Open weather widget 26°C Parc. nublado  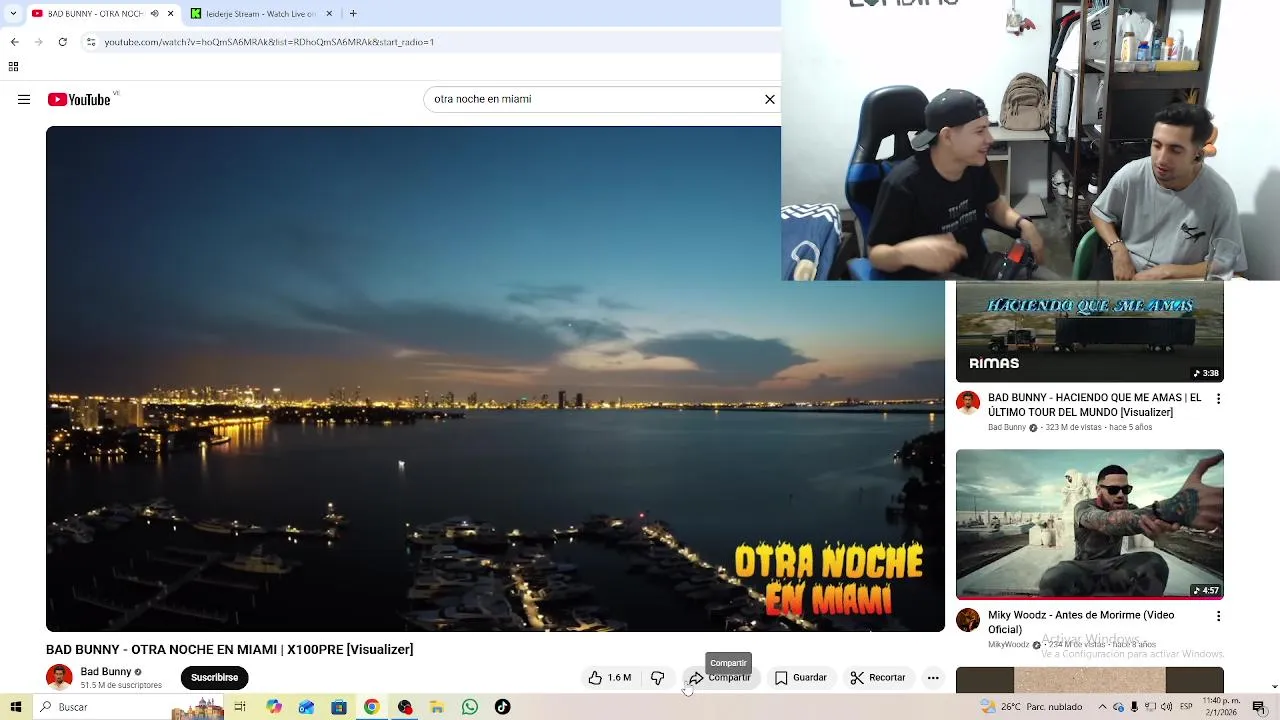(1033, 707)
